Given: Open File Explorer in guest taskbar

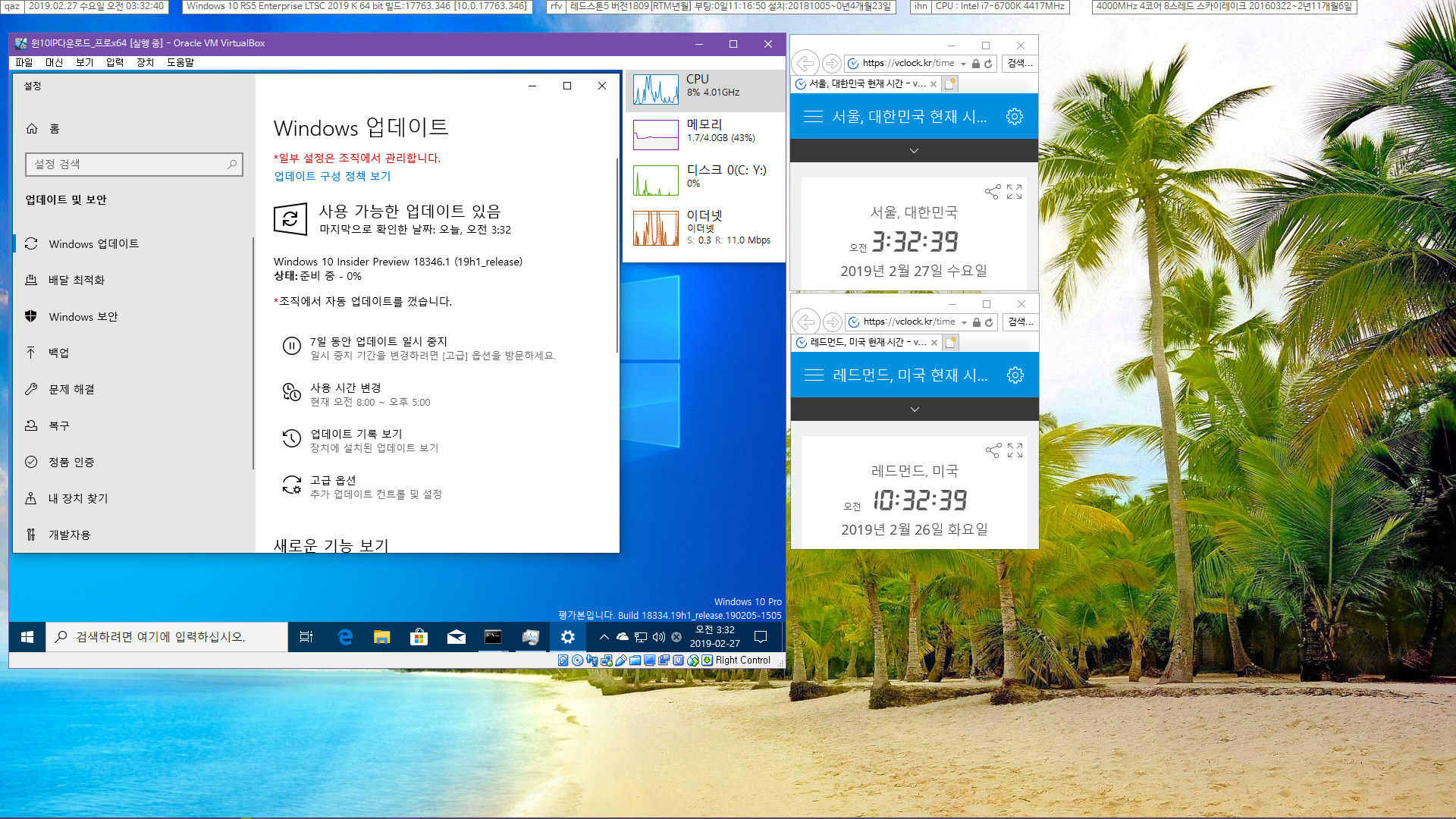Looking at the screenshot, I should [381, 637].
